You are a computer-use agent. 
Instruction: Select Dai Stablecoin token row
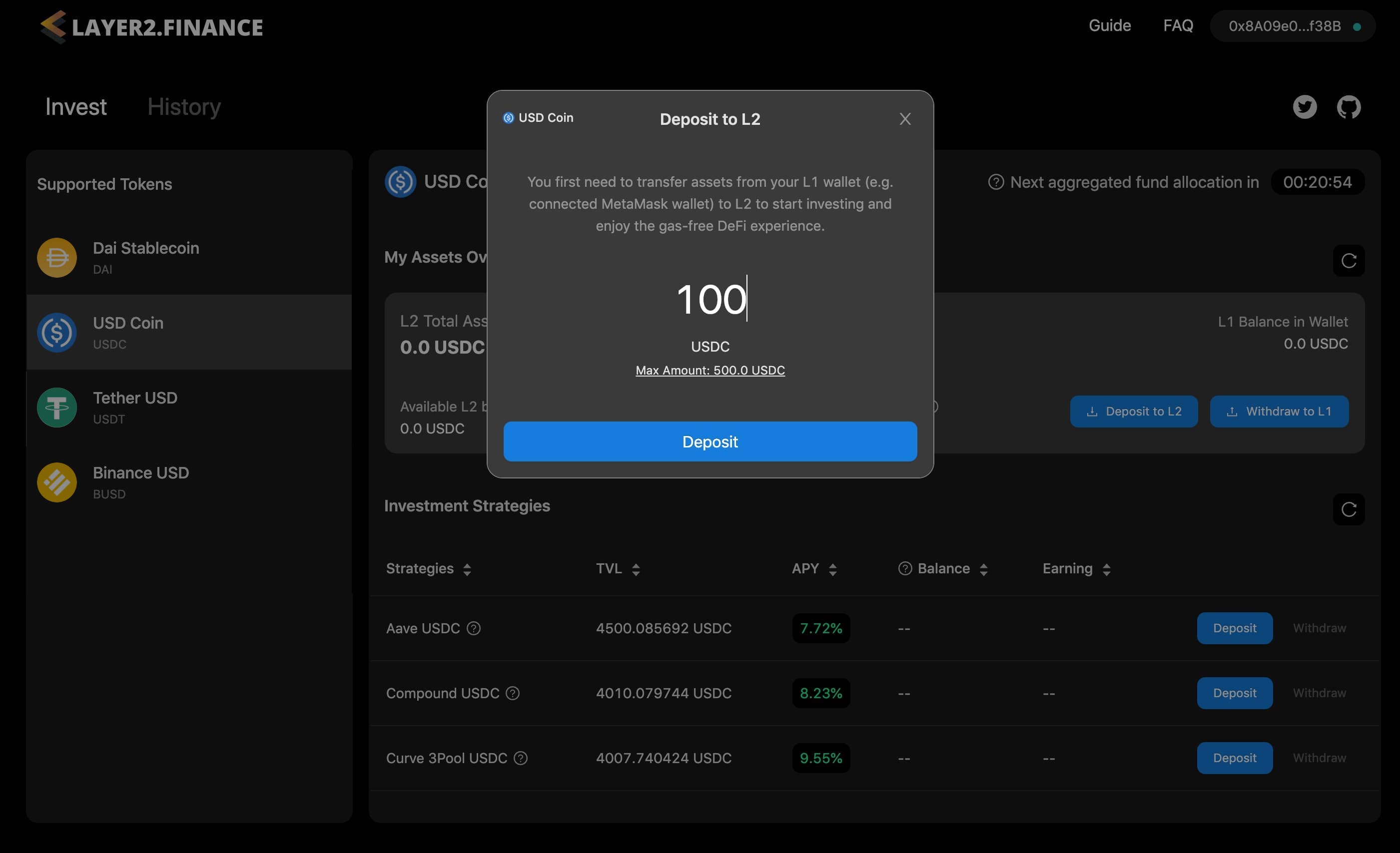tap(189, 257)
